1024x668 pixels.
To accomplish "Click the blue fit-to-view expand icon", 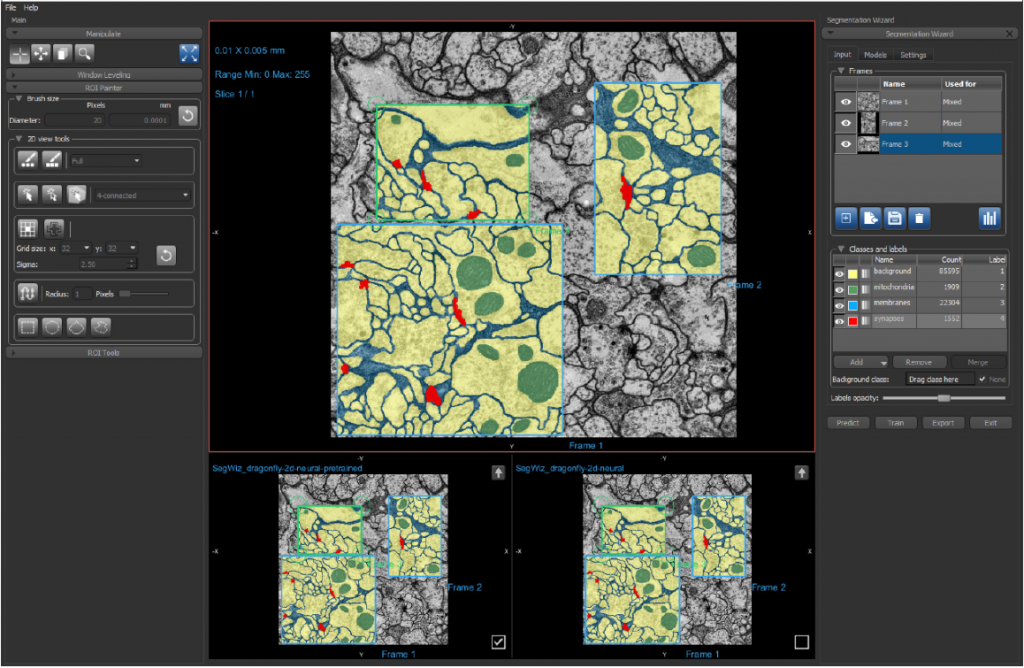I will (189, 54).
